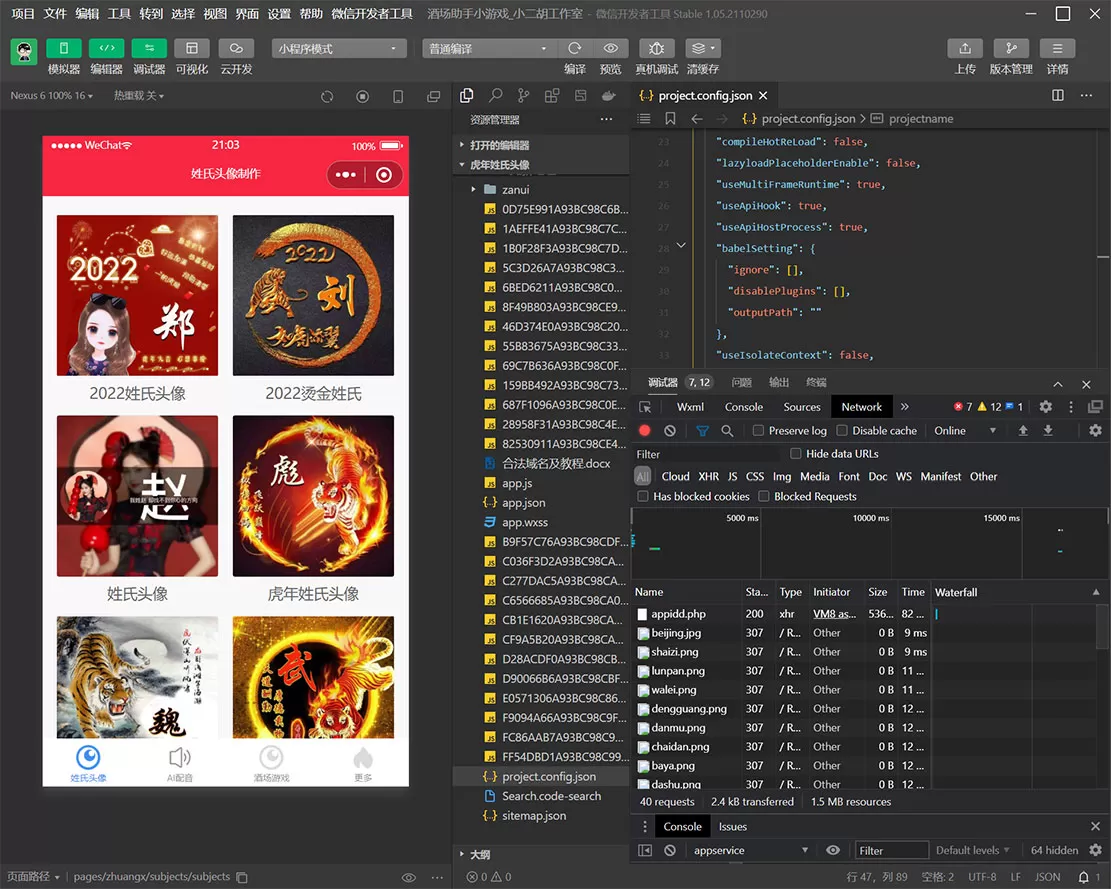Image resolution: width=1111 pixels, height=889 pixels.
Task: Click the clear network log icon
Action: tap(670, 431)
